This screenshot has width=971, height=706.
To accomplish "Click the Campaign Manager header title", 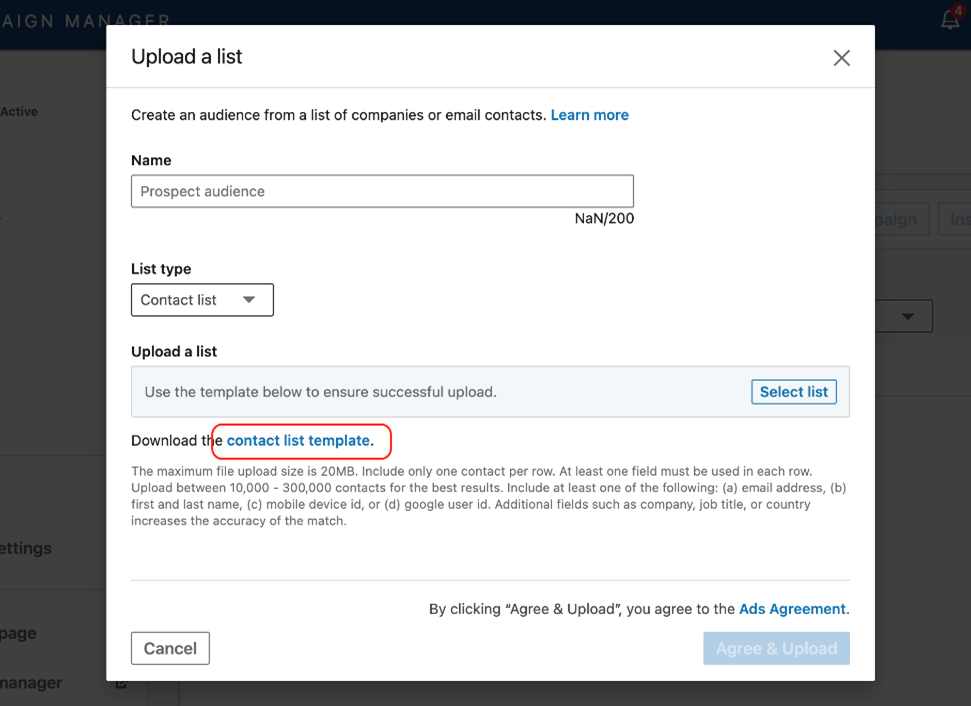I will 85,21.
